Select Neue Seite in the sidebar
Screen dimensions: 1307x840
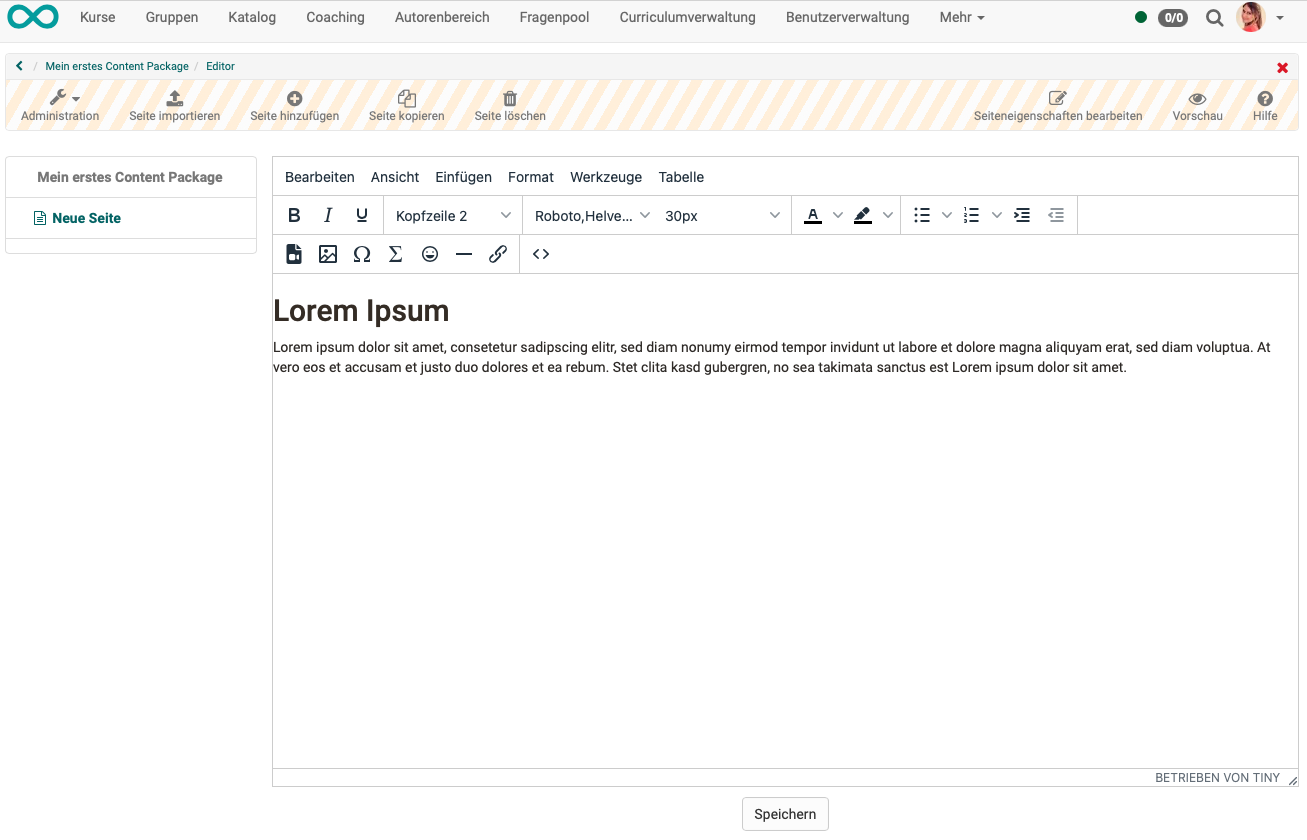(78, 217)
